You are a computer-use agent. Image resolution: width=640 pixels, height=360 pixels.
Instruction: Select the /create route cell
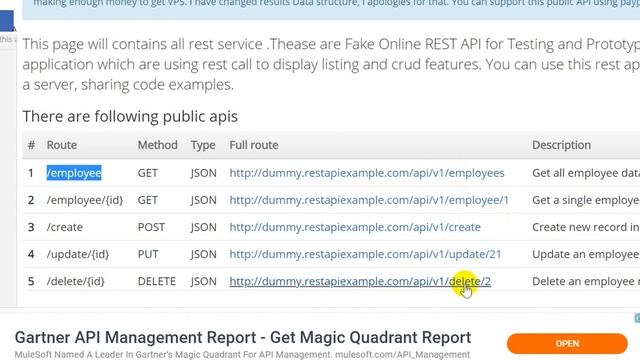[x=64, y=227]
